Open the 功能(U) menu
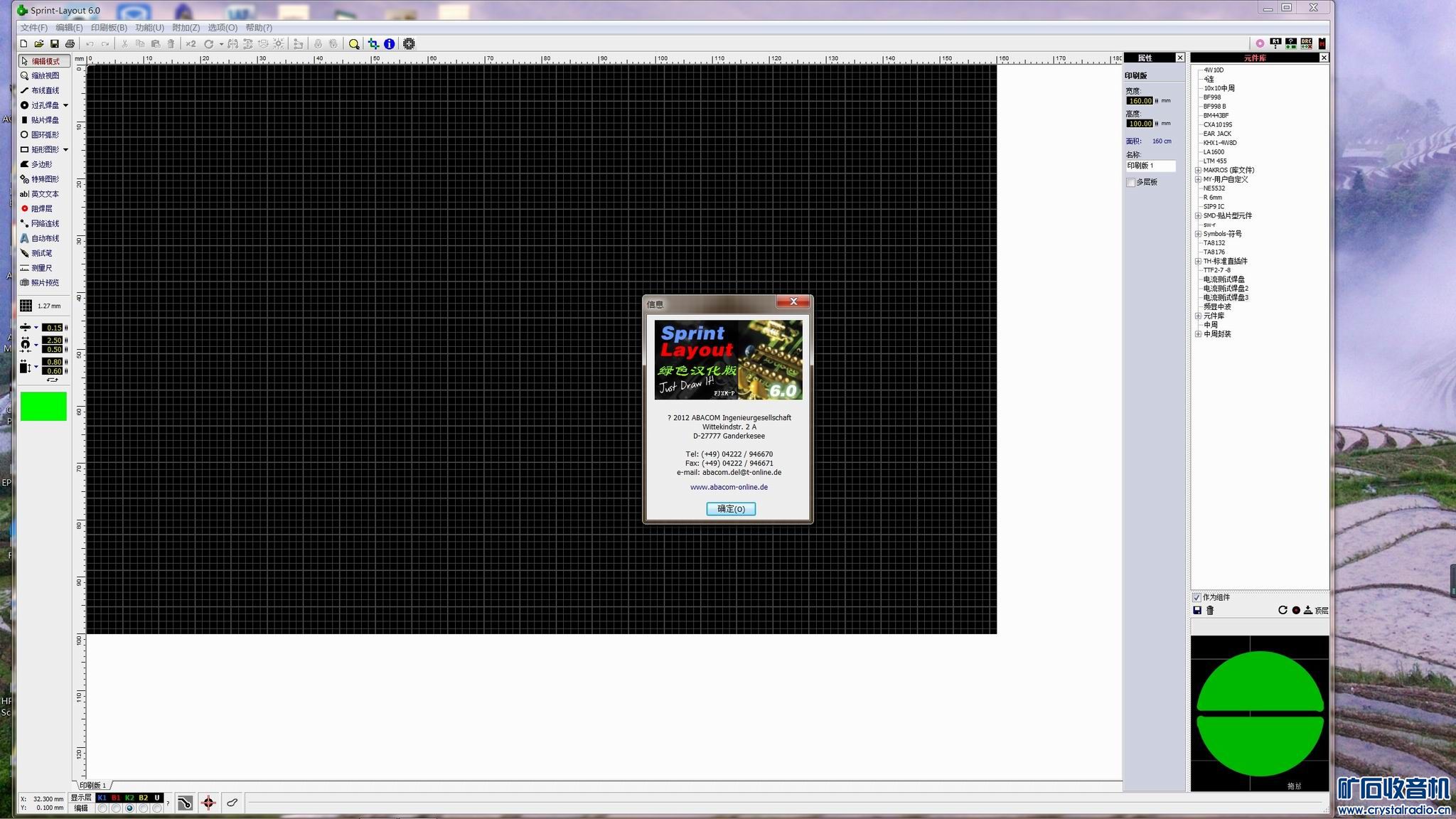The height and width of the screenshot is (819, 1456). point(149,28)
